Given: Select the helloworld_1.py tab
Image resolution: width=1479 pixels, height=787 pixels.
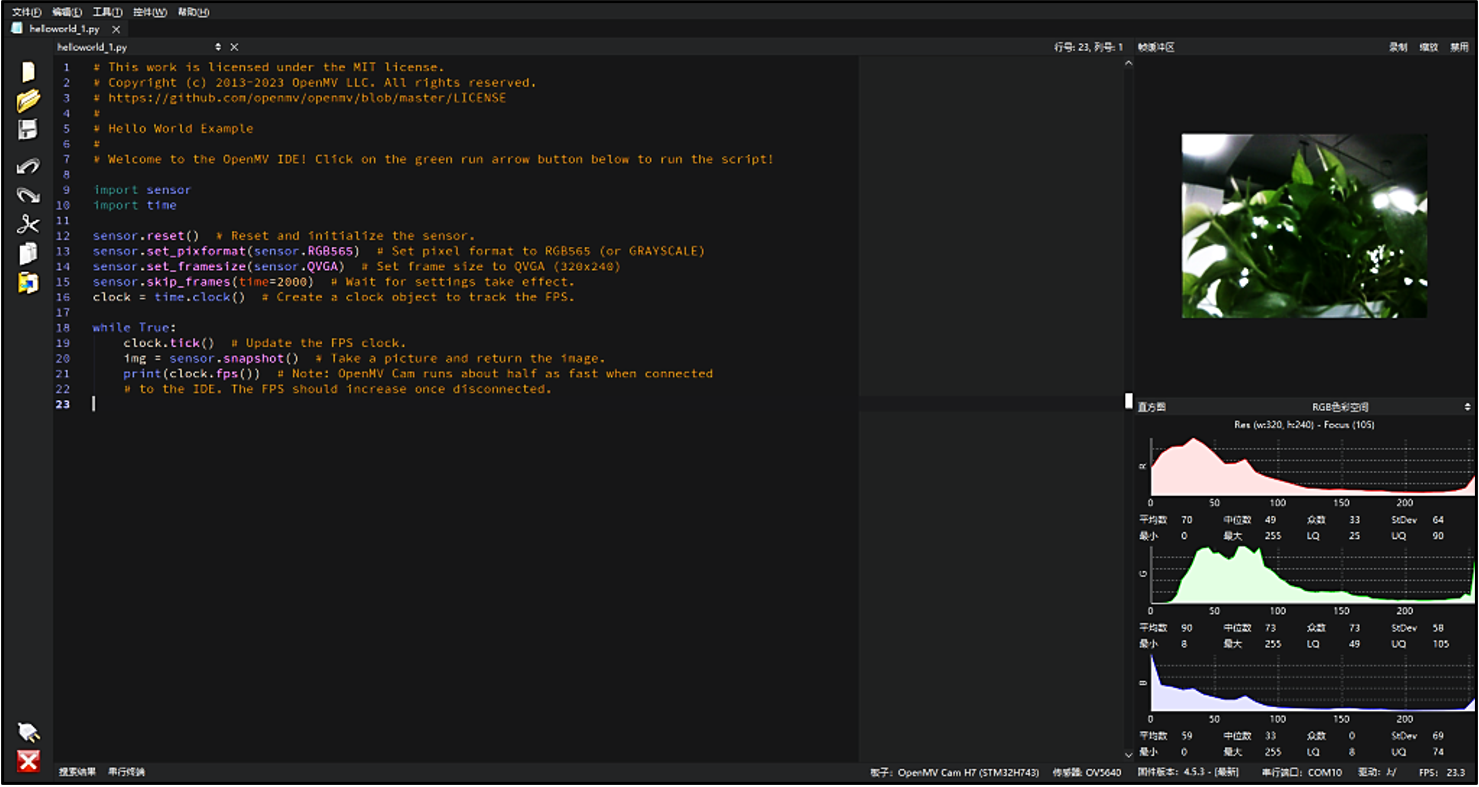Looking at the screenshot, I should click(64, 29).
